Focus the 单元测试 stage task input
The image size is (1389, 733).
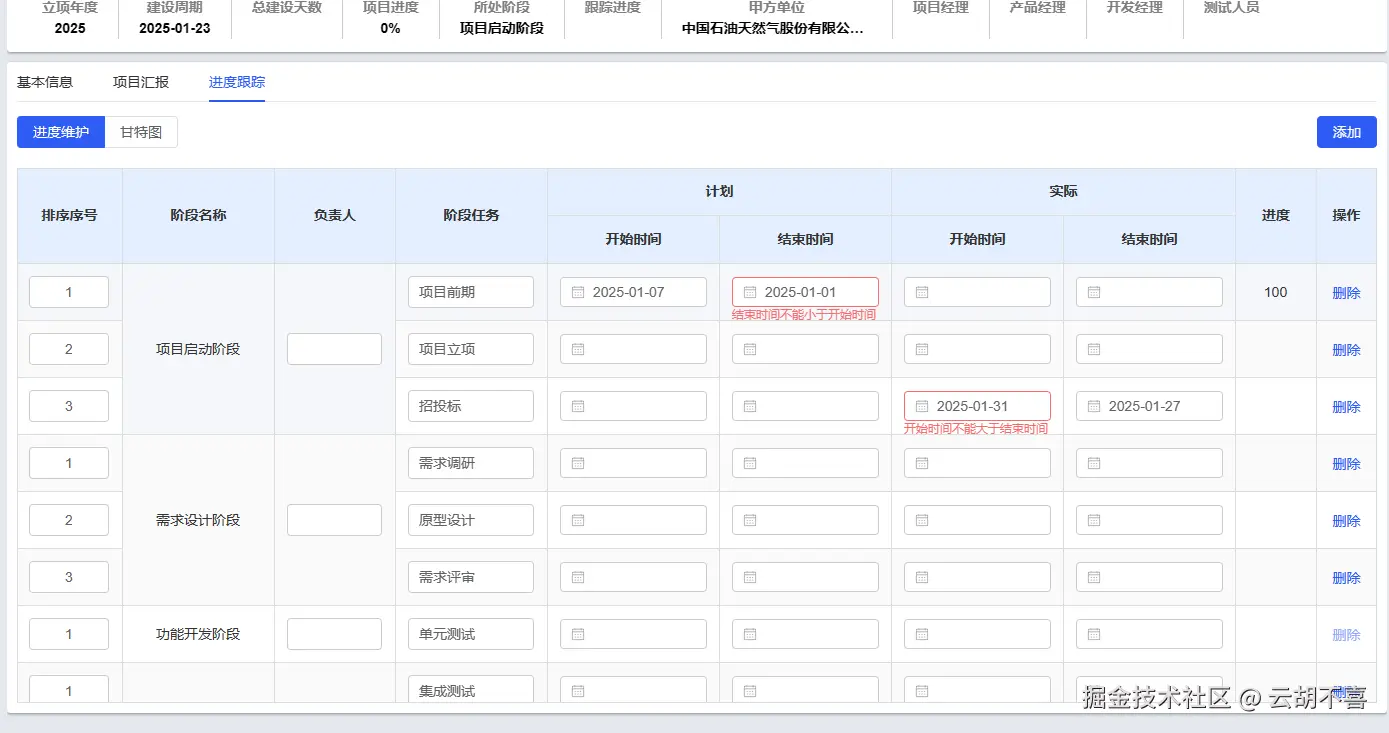click(x=471, y=634)
